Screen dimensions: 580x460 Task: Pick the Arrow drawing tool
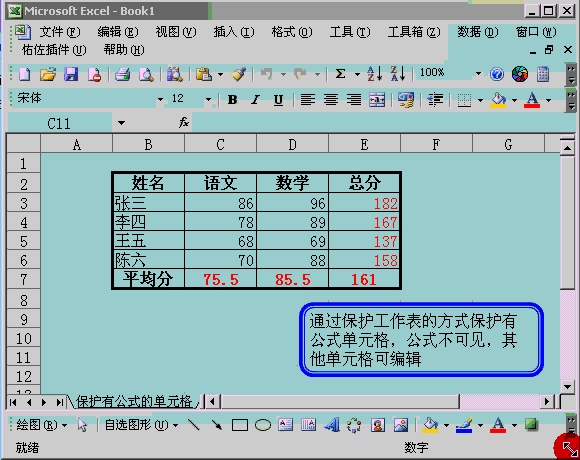(x=217, y=425)
